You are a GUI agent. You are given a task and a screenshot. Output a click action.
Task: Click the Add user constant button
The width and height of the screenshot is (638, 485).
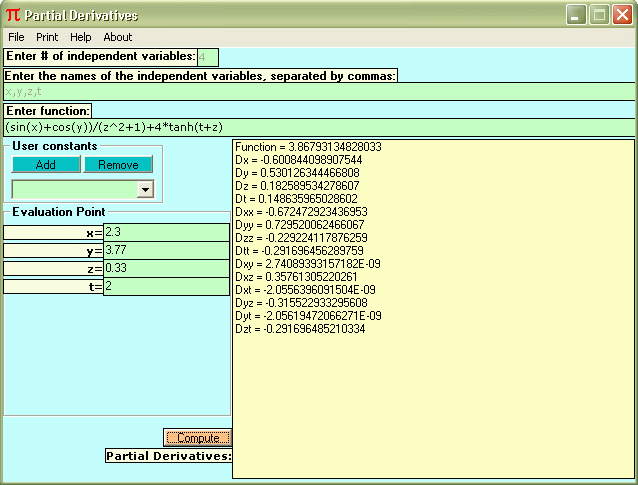(x=45, y=165)
